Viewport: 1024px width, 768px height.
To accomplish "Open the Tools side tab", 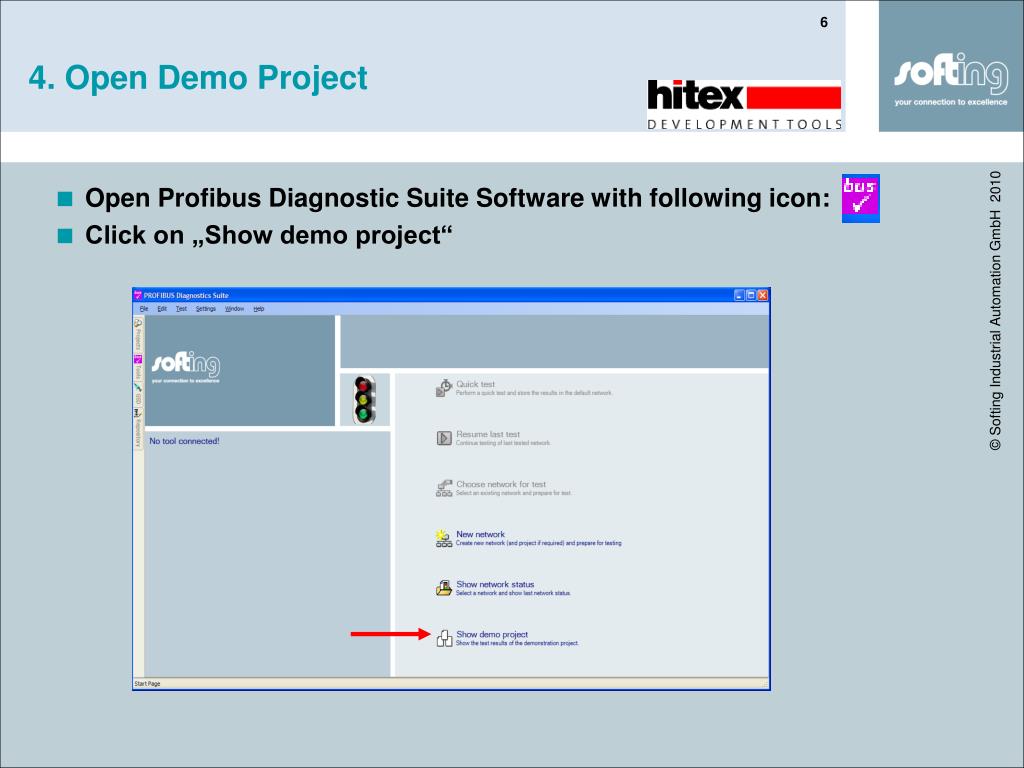I will pyautogui.click(x=138, y=368).
